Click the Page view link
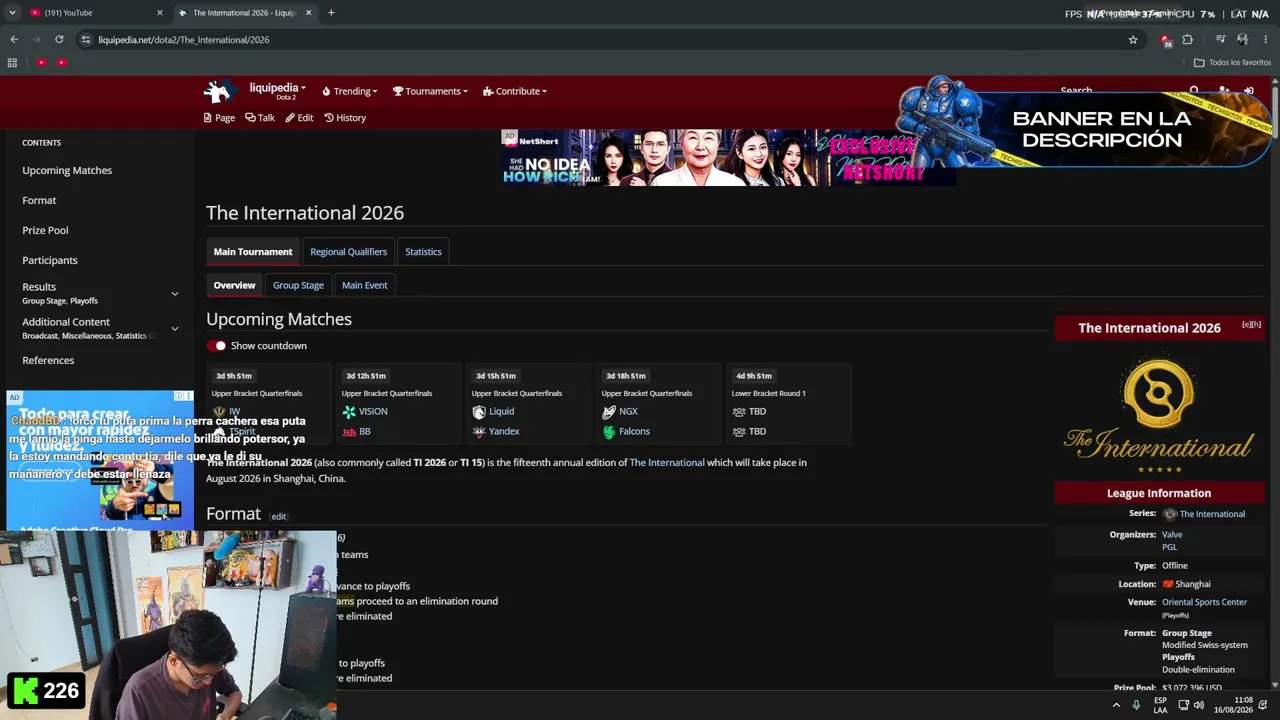This screenshot has width=1280, height=720. (219, 118)
